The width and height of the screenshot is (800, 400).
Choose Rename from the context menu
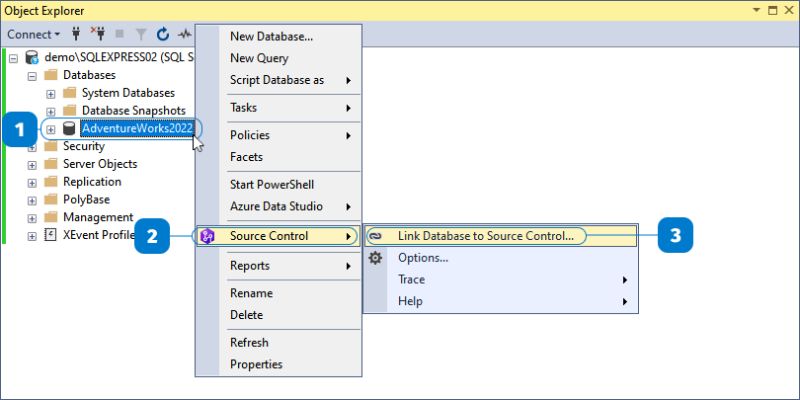(279, 293)
